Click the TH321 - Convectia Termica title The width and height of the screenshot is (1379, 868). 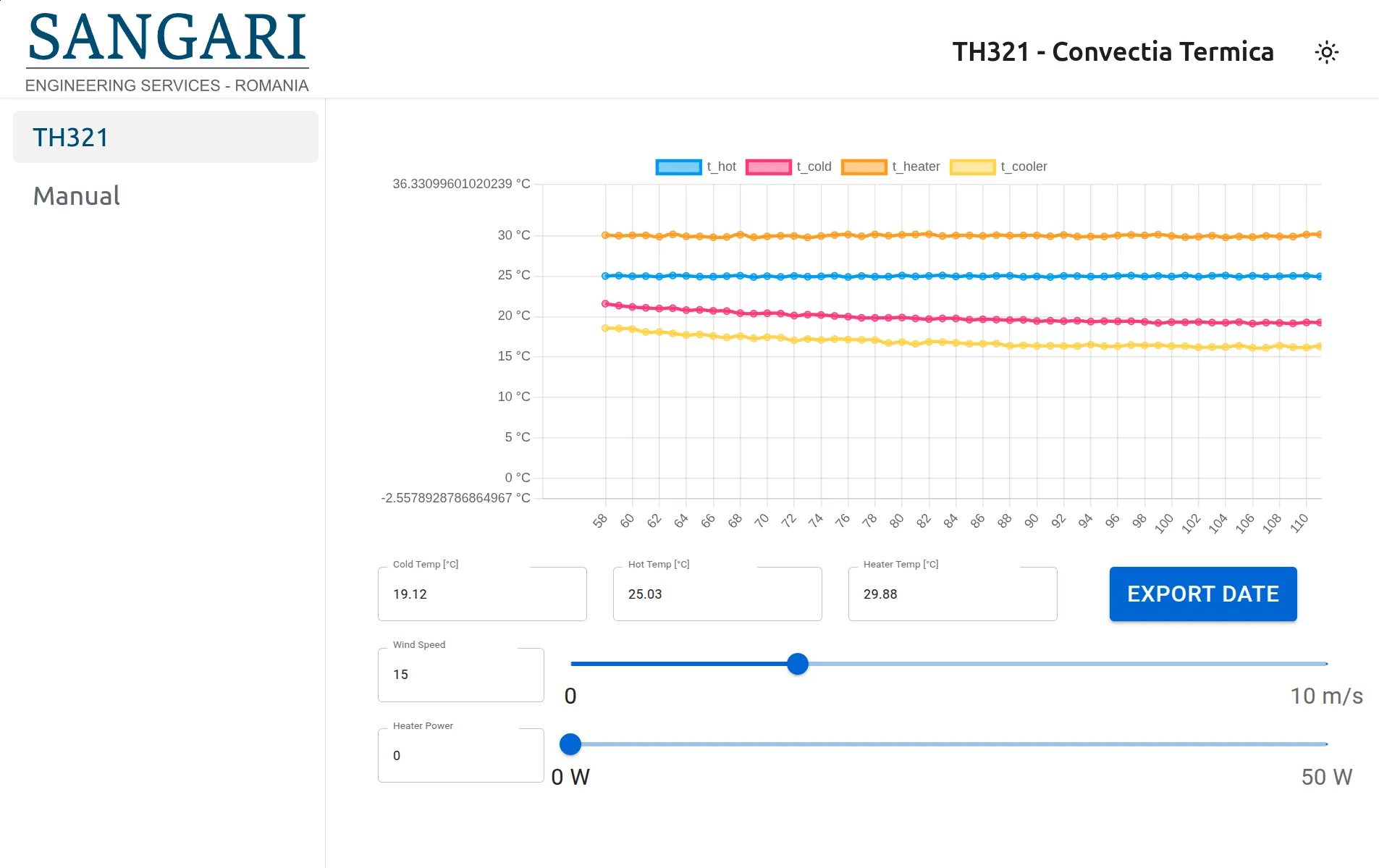point(1113,52)
